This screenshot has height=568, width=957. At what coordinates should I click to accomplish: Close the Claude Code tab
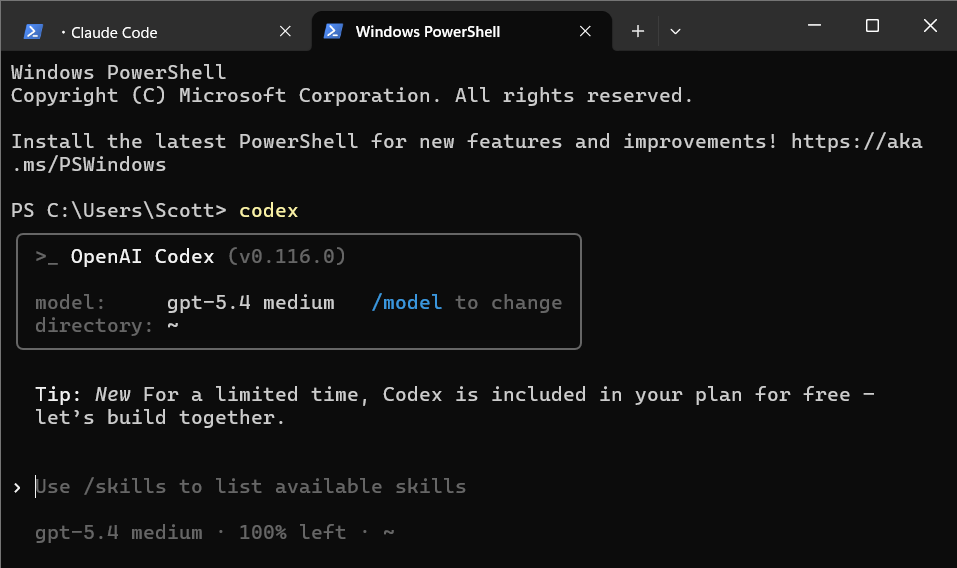click(285, 31)
